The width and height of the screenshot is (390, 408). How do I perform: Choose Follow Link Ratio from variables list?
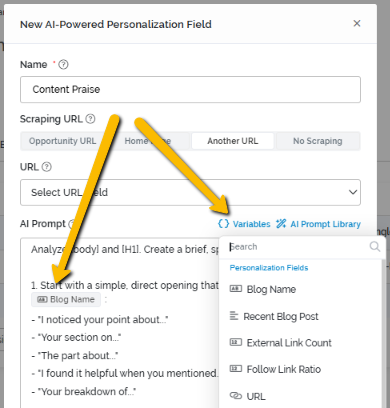pyautogui.click(x=283, y=369)
